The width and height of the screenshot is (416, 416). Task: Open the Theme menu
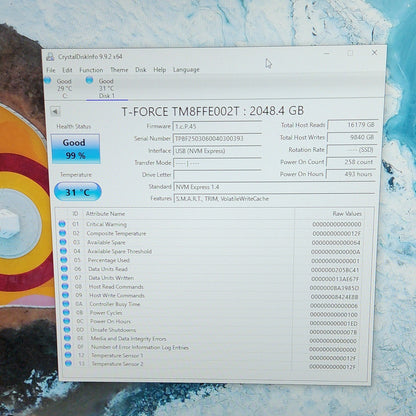pyautogui.click(x=119, y=70)
